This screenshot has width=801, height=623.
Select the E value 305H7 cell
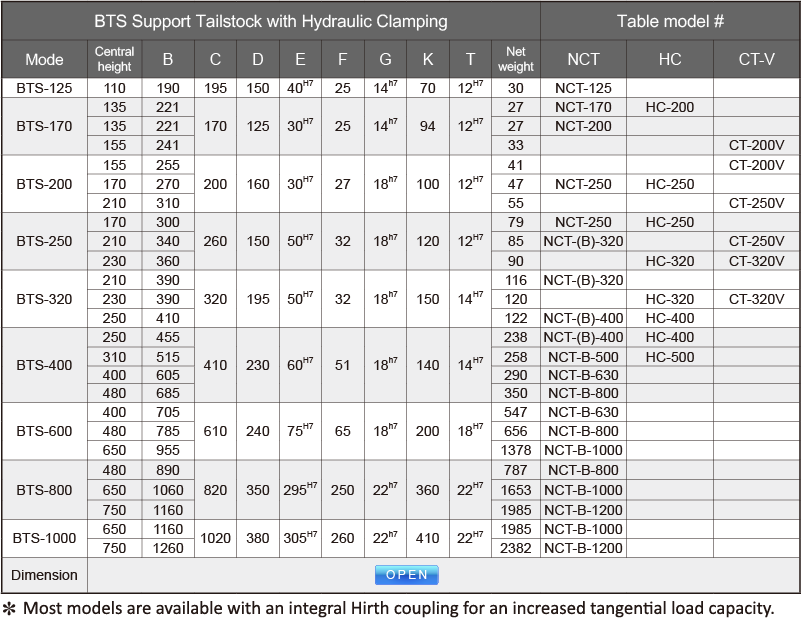pyautogui.click(x=300, y=538)
